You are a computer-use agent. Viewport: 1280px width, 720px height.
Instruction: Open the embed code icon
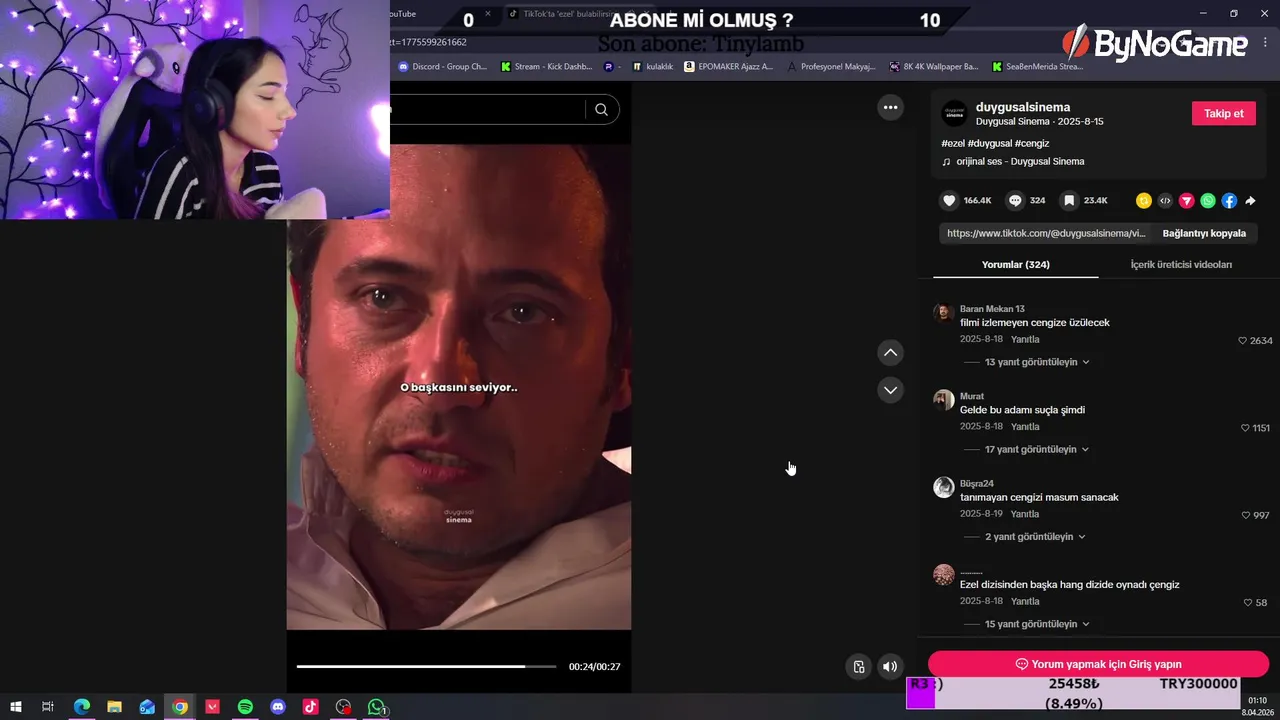pyautogui.click(x=1165, y=201)
